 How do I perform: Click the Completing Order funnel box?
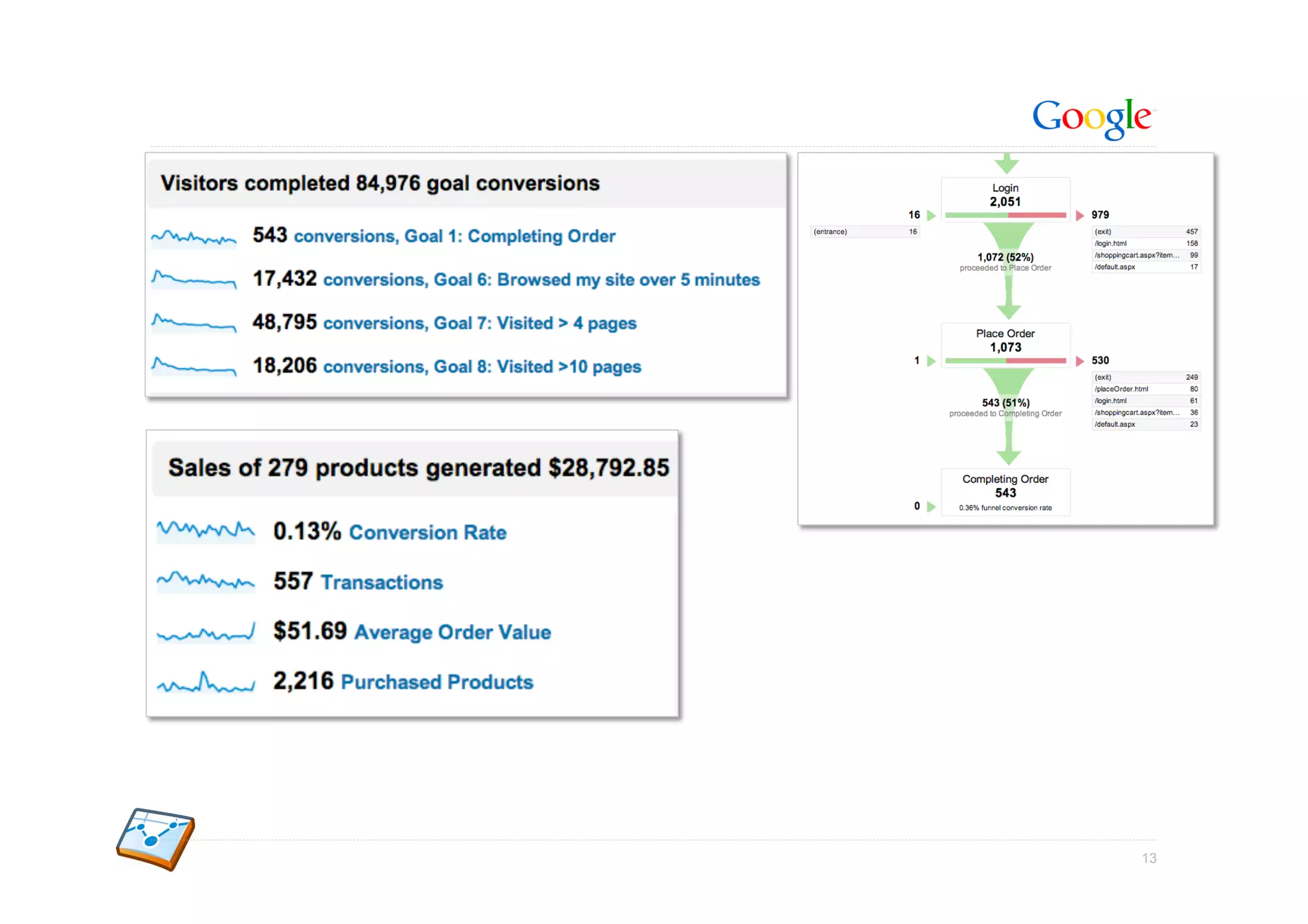pos(1005,492)
